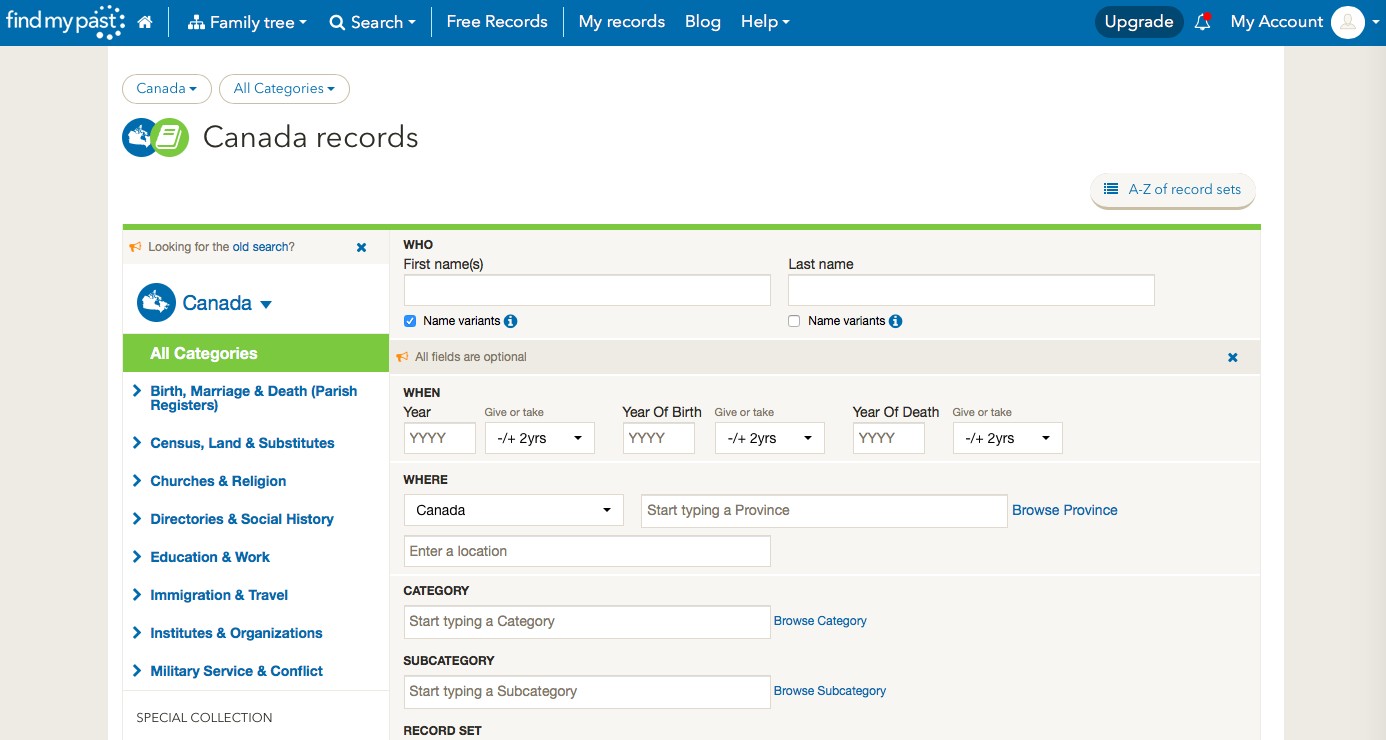Open the Search menu
The image size is (1386, 740).
pyautogui.click(x=372, y=22)
